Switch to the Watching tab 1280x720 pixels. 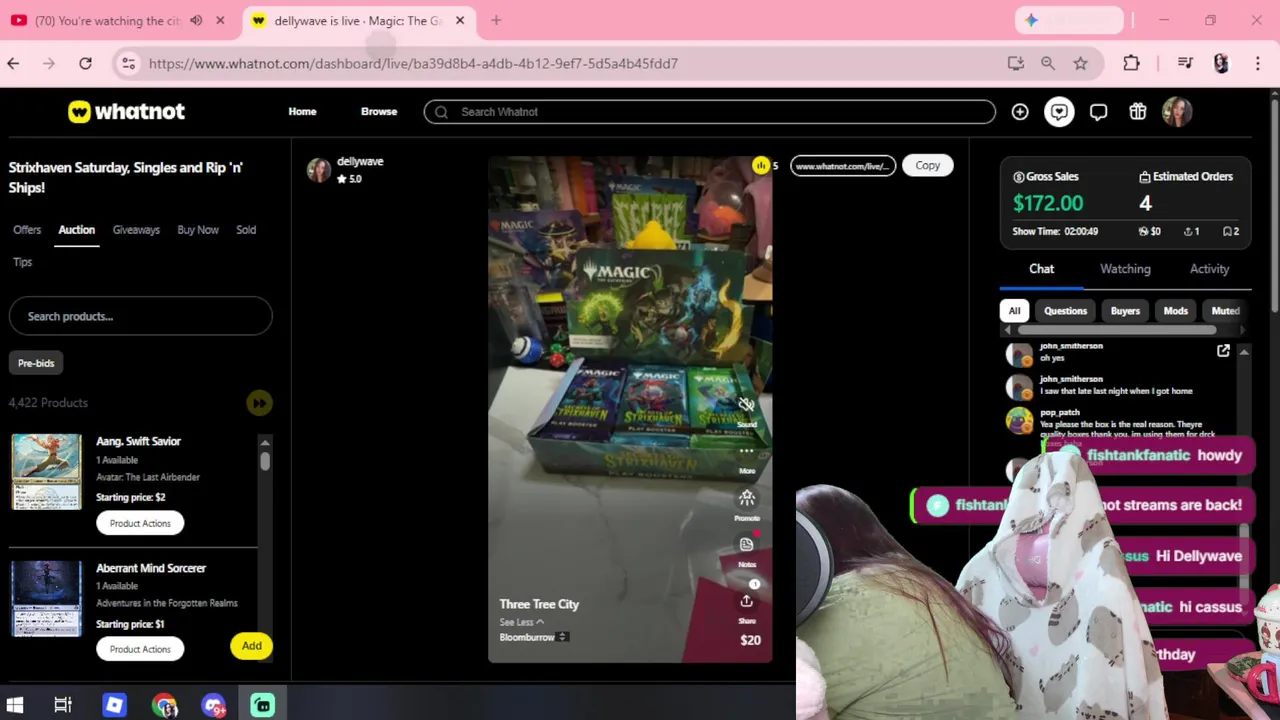pyautogui.click(x=1125, y=269)
